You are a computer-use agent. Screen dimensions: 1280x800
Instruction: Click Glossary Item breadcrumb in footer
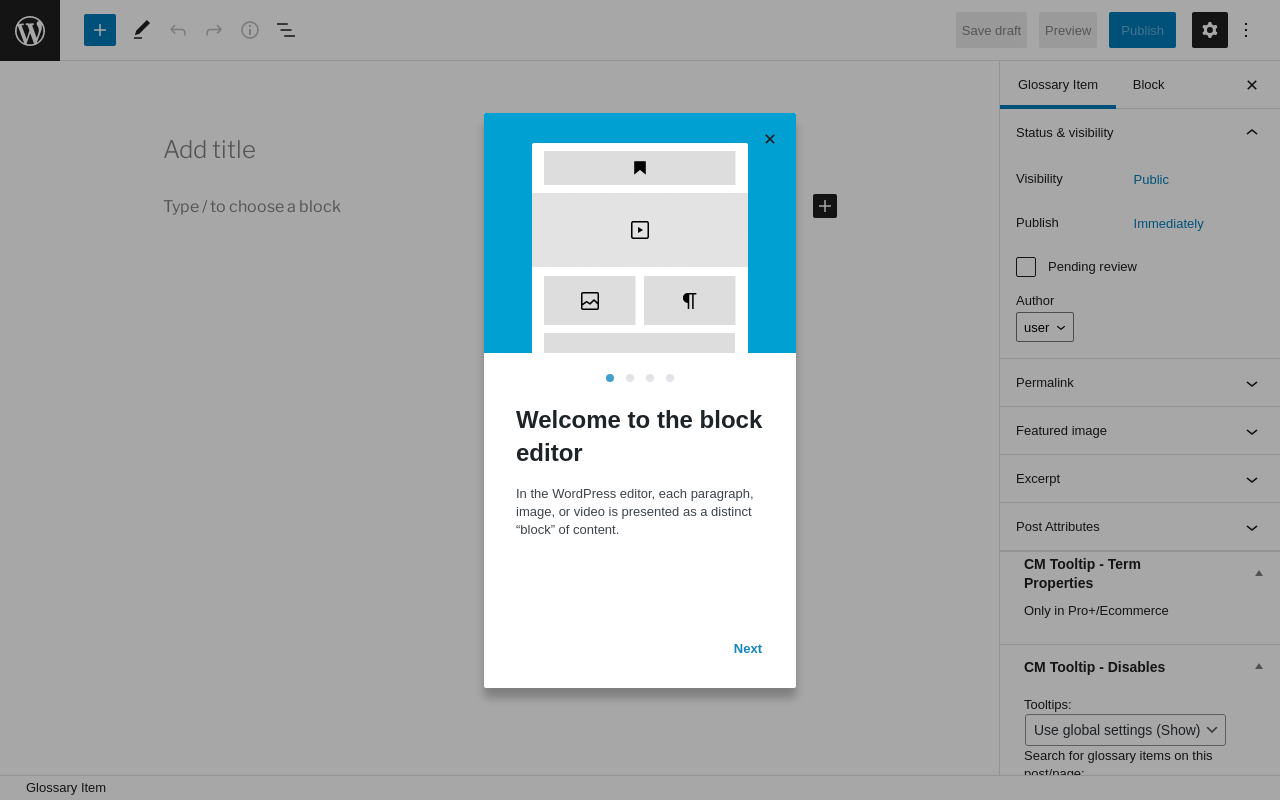point(66,787)
